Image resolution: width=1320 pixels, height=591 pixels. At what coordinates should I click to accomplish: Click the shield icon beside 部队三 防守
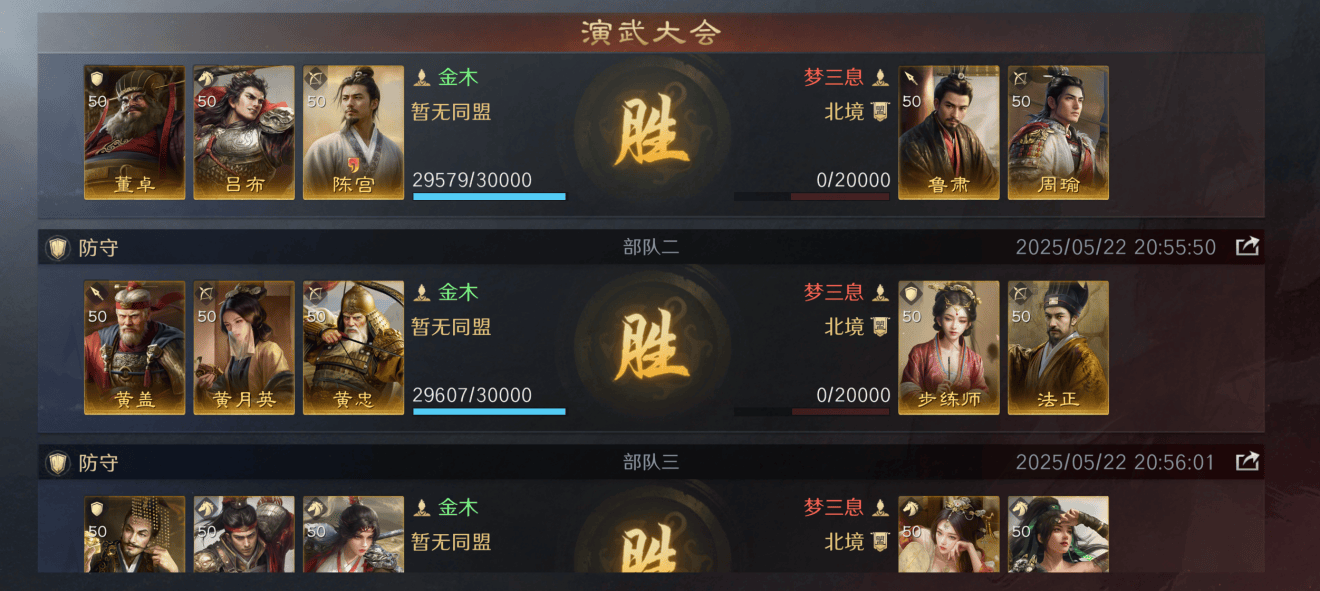tap(58, 462)
